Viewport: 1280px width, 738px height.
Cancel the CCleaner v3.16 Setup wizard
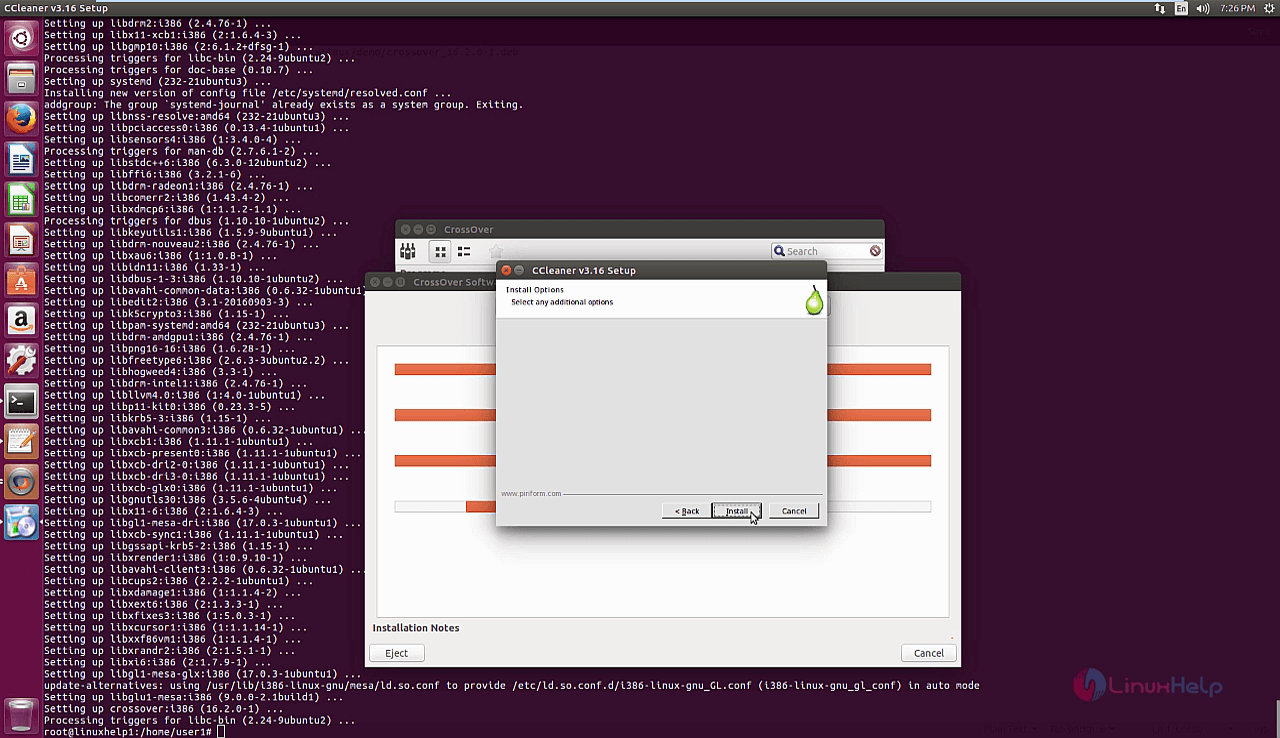(794, 511)
